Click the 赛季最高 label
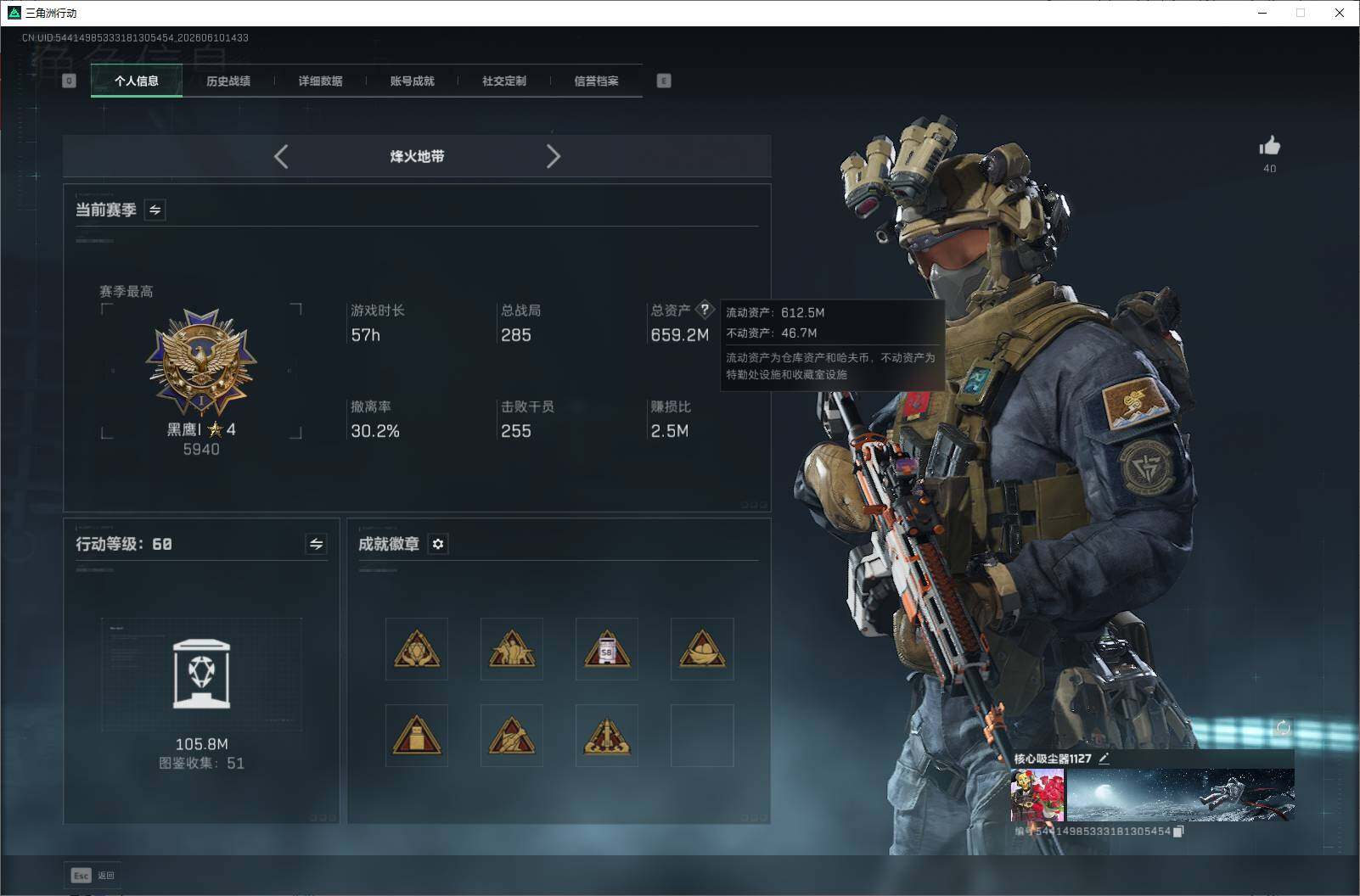This screenshot has height=896, width=1360. point(126,291)
